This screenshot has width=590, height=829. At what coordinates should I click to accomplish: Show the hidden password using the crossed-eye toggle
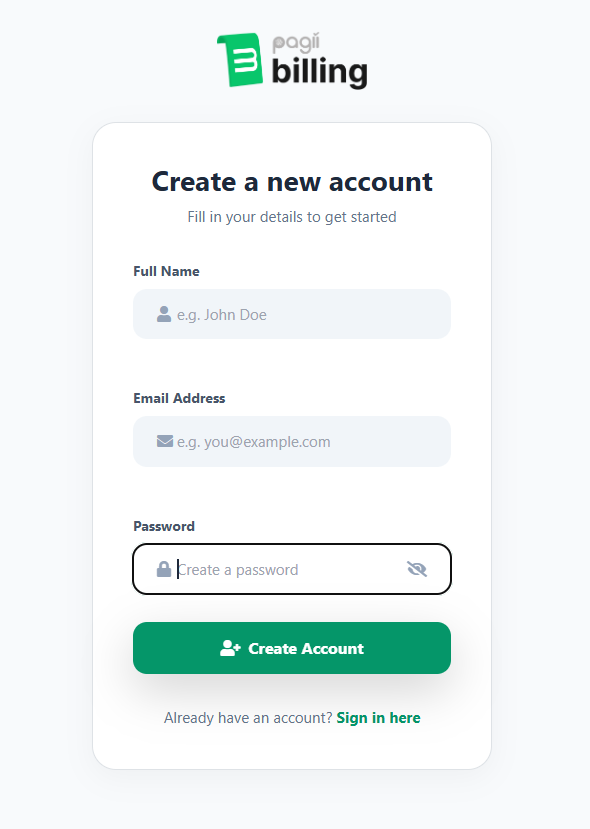tap(416, 569)
